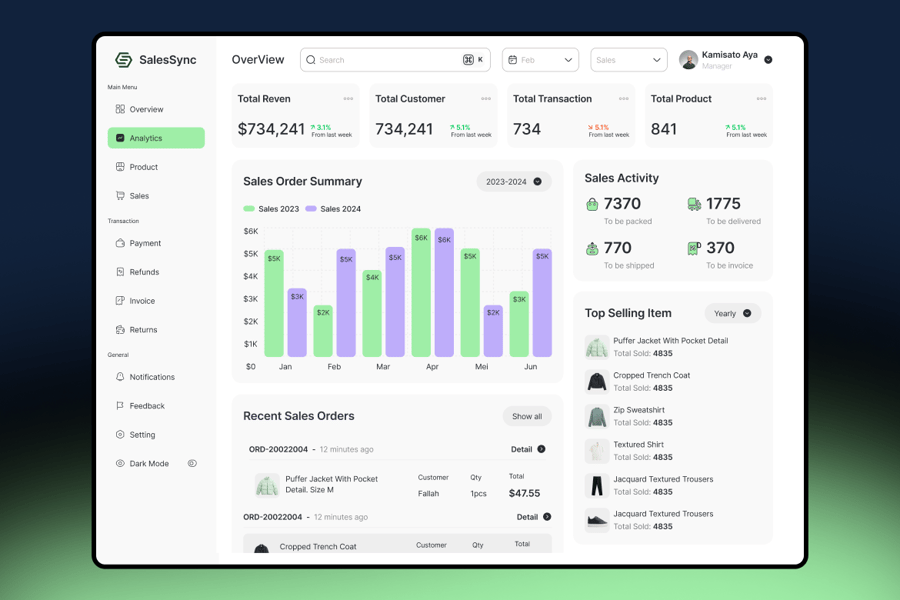Open Total Reven card three-dot menu
Image resolution: width=900 pixels, height=600 pixels.
348,99
